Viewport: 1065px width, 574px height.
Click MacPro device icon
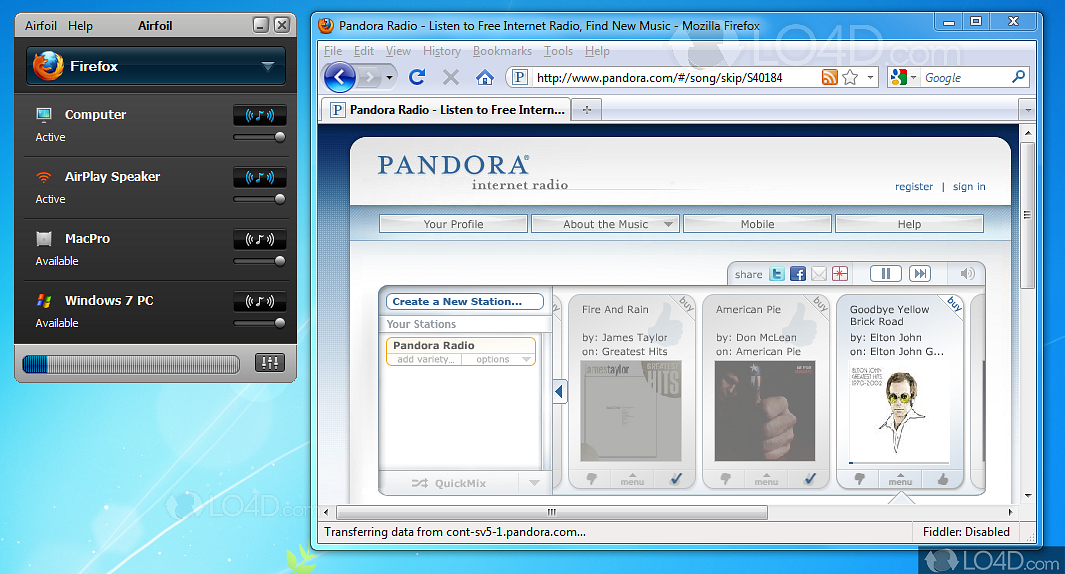pos(44,238)
